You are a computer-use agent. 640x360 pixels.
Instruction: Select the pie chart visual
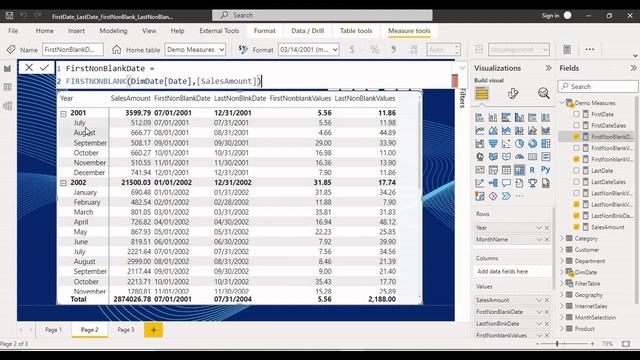[x=519, y=144]
